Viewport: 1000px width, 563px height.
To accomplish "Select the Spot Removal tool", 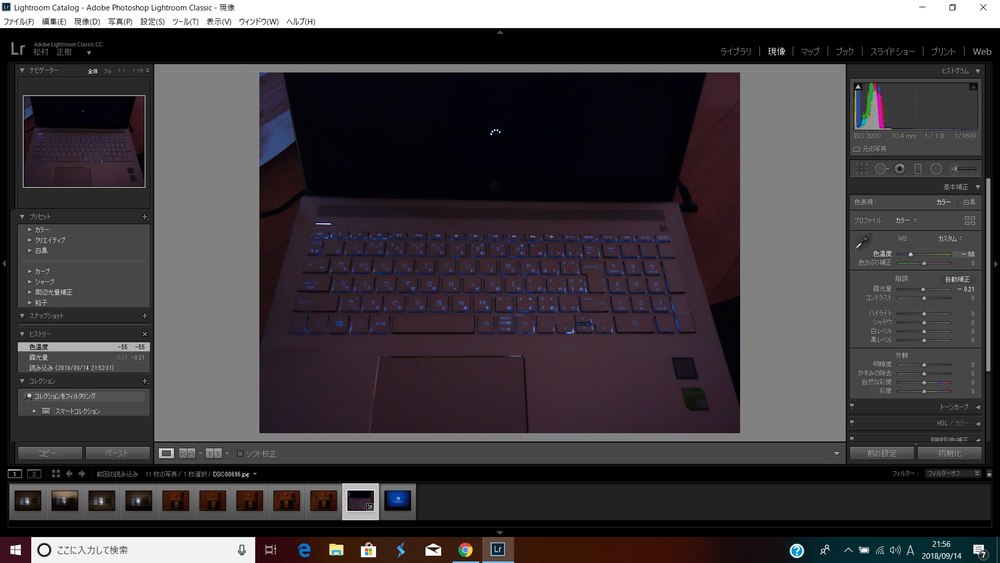I will [x=881, y=169].
